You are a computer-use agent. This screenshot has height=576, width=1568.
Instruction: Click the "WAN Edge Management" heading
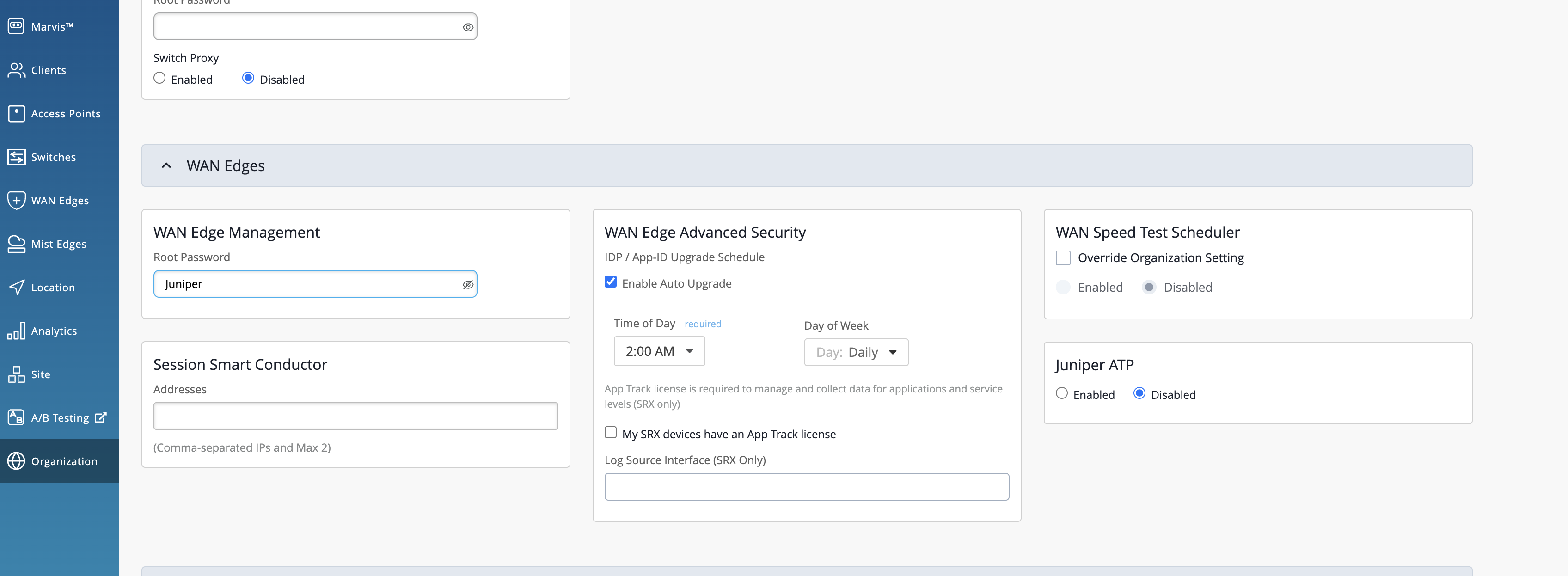236,232
